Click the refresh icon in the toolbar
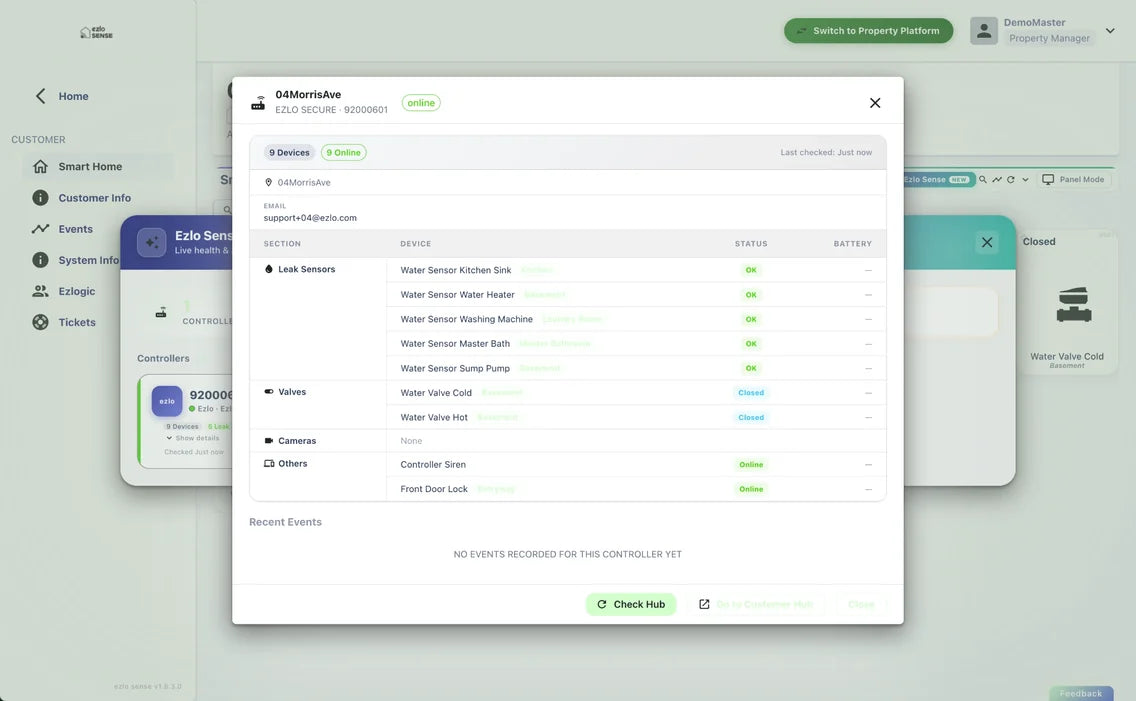The image size is (1136, 701). point(1011,180)
